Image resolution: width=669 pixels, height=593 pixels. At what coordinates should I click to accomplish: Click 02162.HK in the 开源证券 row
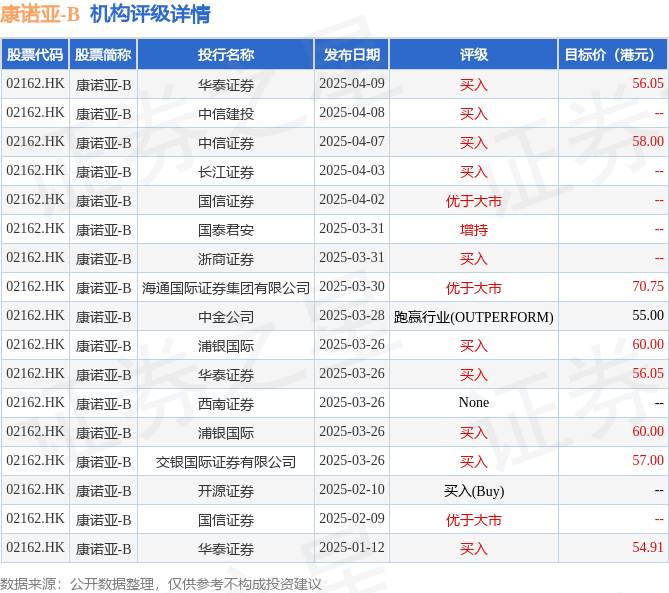[x=35, y=490]
